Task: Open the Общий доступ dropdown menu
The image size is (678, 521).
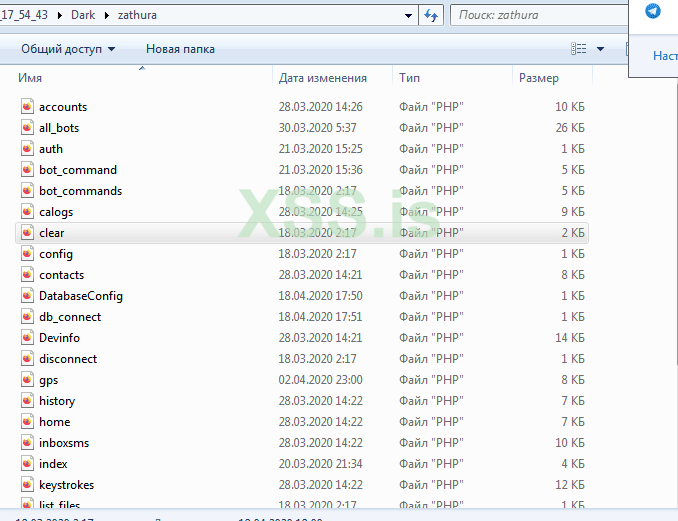Action: (68, 49)
